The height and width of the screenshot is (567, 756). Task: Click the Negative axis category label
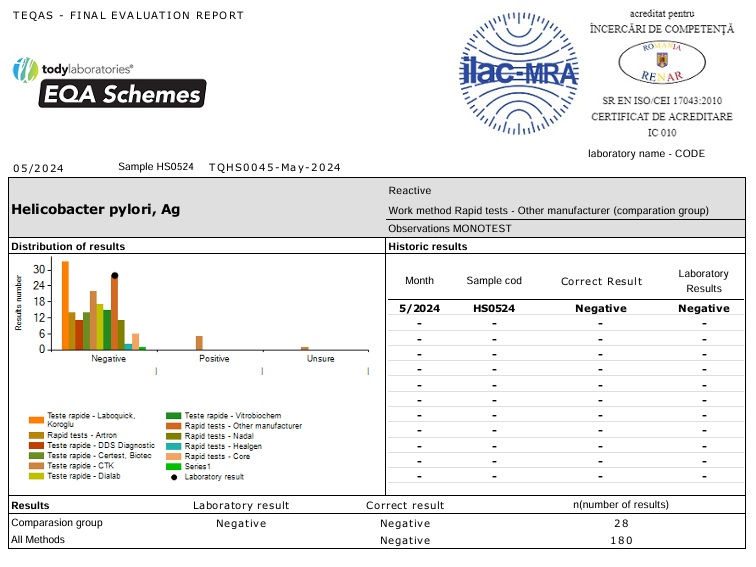click(108, 359)
